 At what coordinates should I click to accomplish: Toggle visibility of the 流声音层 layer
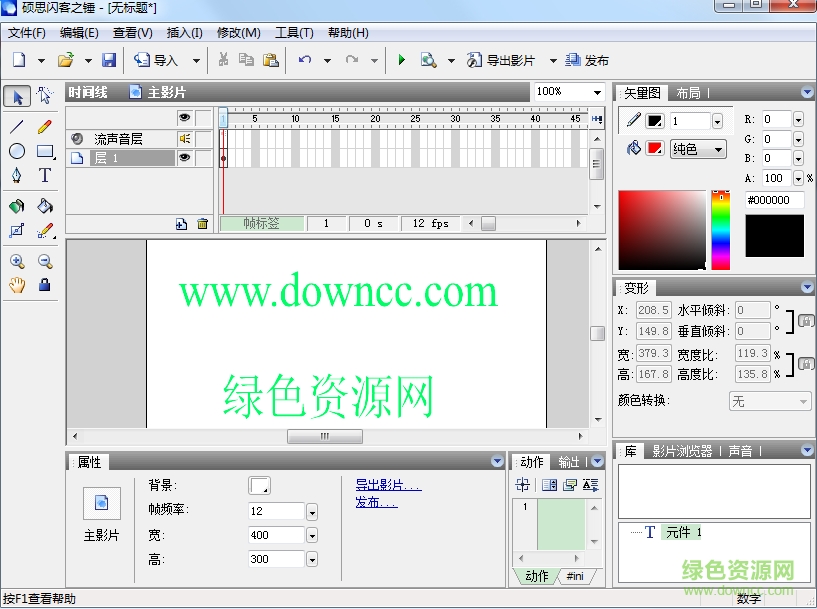pos(184,138)
